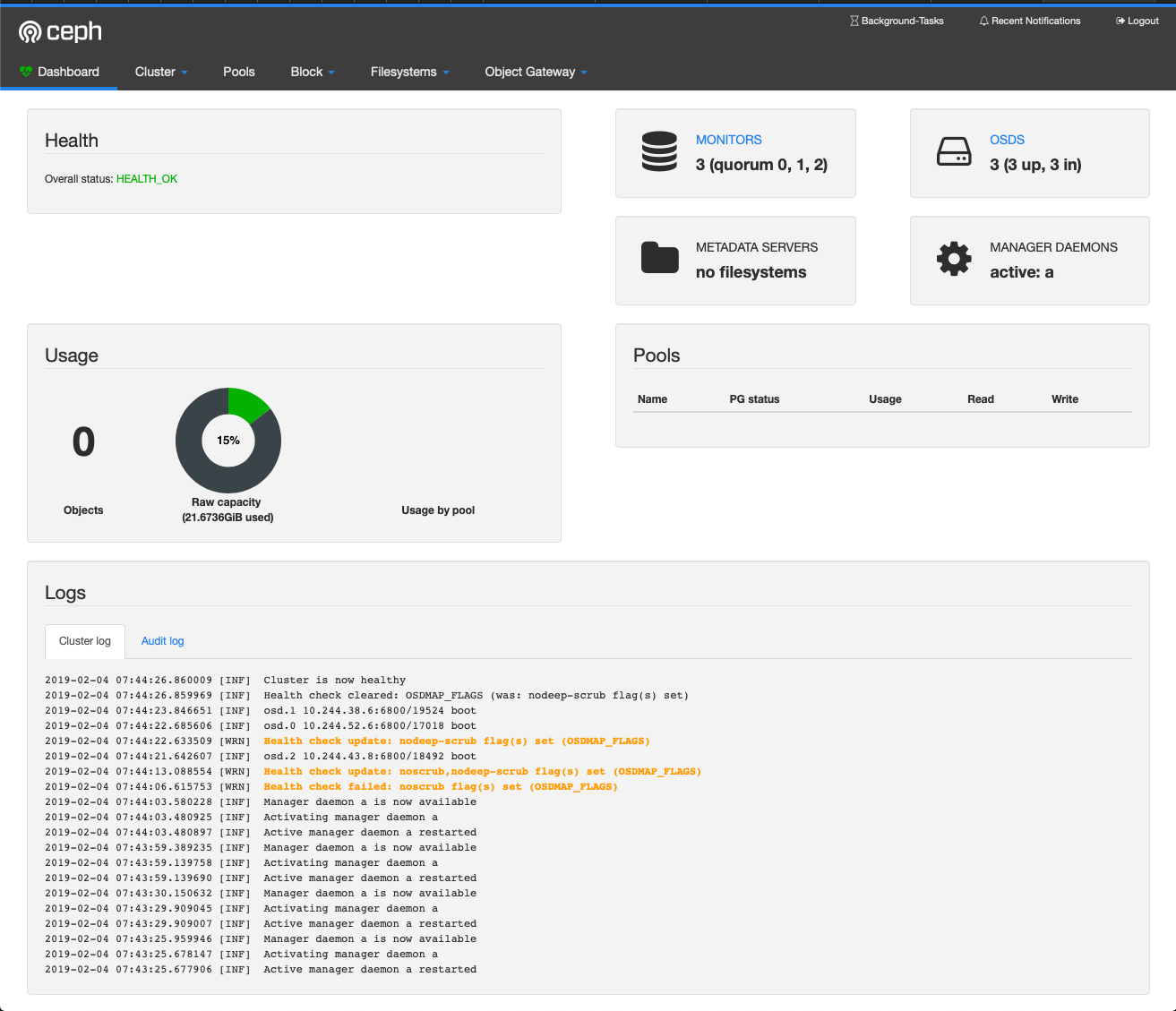Image resolution: width=1176 pixels, height=1011 pixels.
Task: Click the PG status column header
Action: click(754, 399)
